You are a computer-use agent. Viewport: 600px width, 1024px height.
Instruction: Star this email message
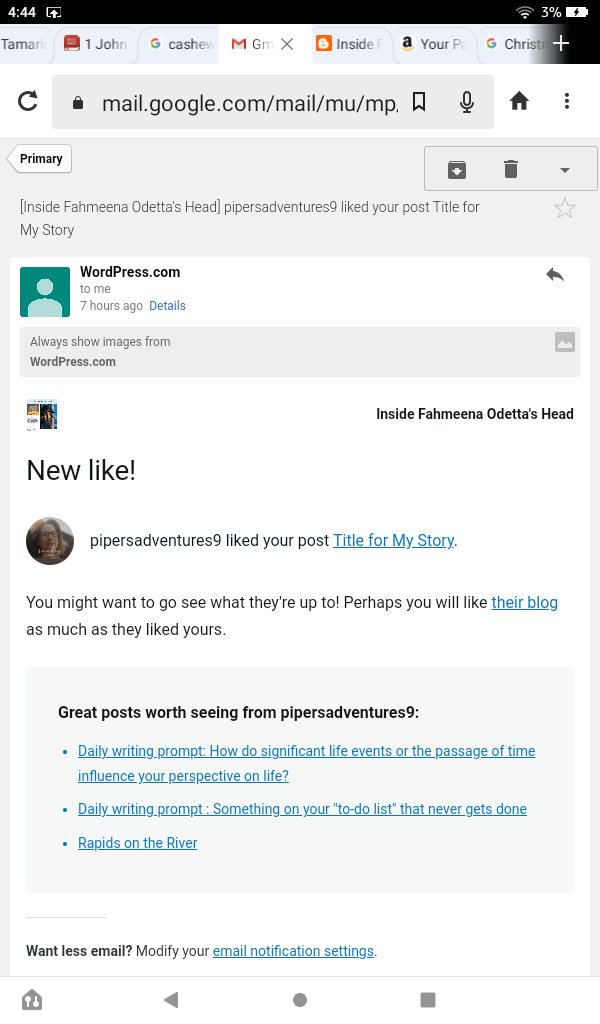(565, 208)
